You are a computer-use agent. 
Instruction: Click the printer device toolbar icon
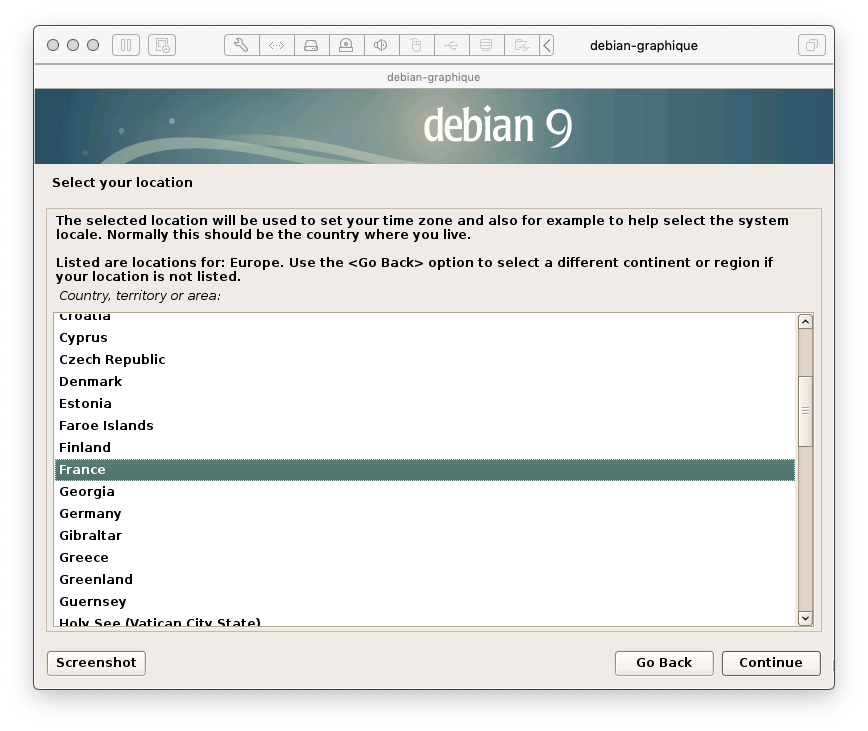[486, 45]
